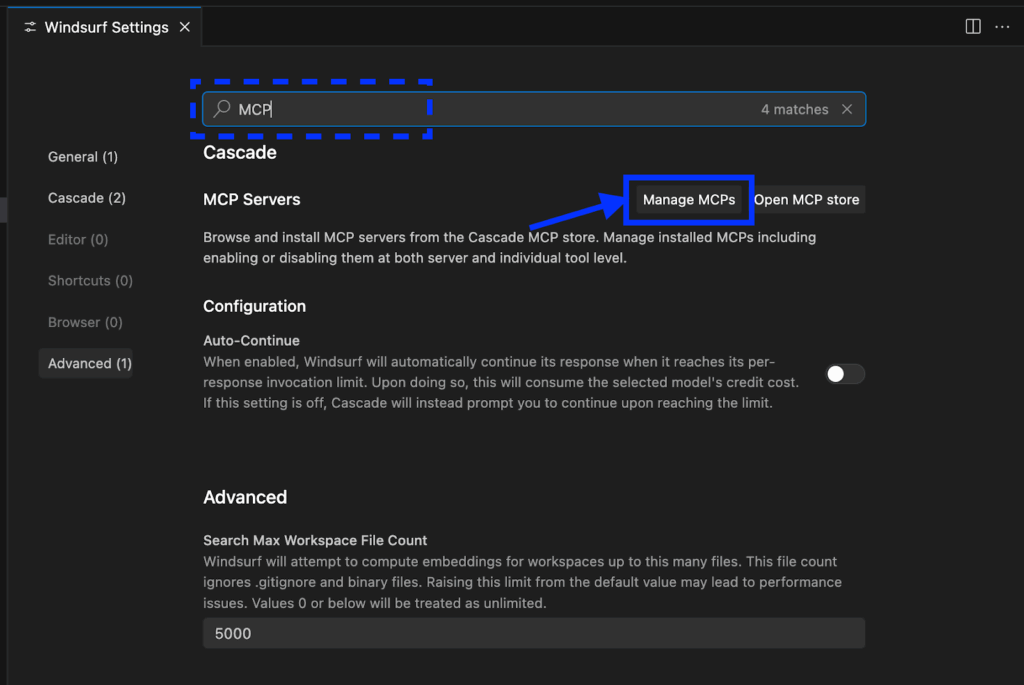Clear the MCP search query
The height and width of the screenshot is (685, 1024).
847,109
